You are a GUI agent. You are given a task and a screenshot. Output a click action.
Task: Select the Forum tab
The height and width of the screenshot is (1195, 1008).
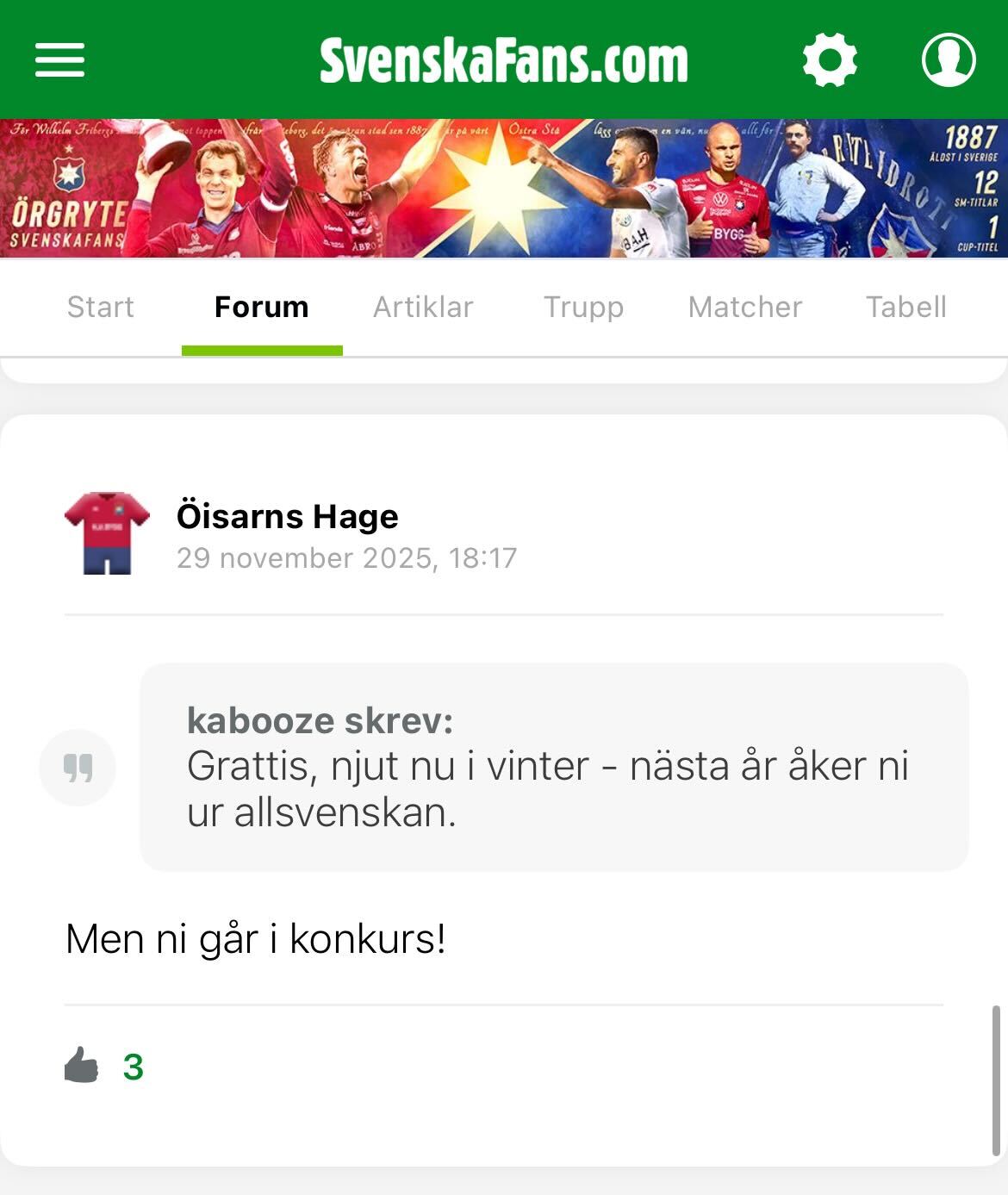262,307
